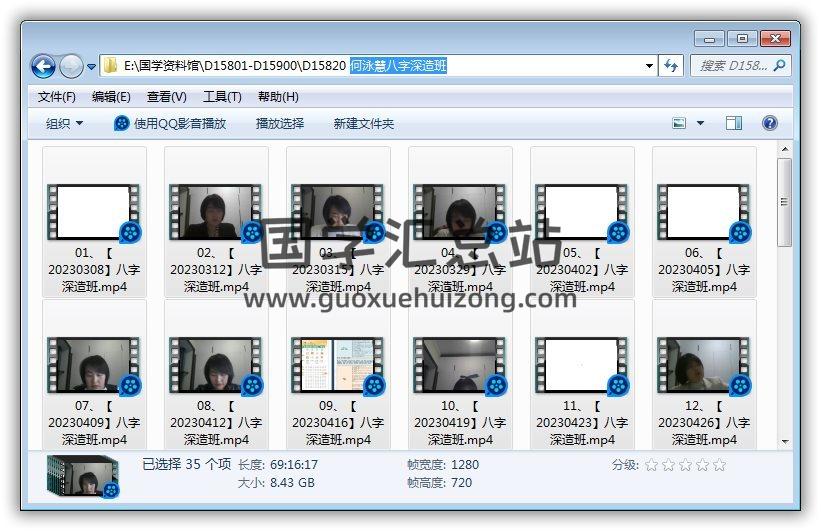Refresh the folder with the refresh button
The height and width of the screenshot is (531, 821).
point(671,66)
